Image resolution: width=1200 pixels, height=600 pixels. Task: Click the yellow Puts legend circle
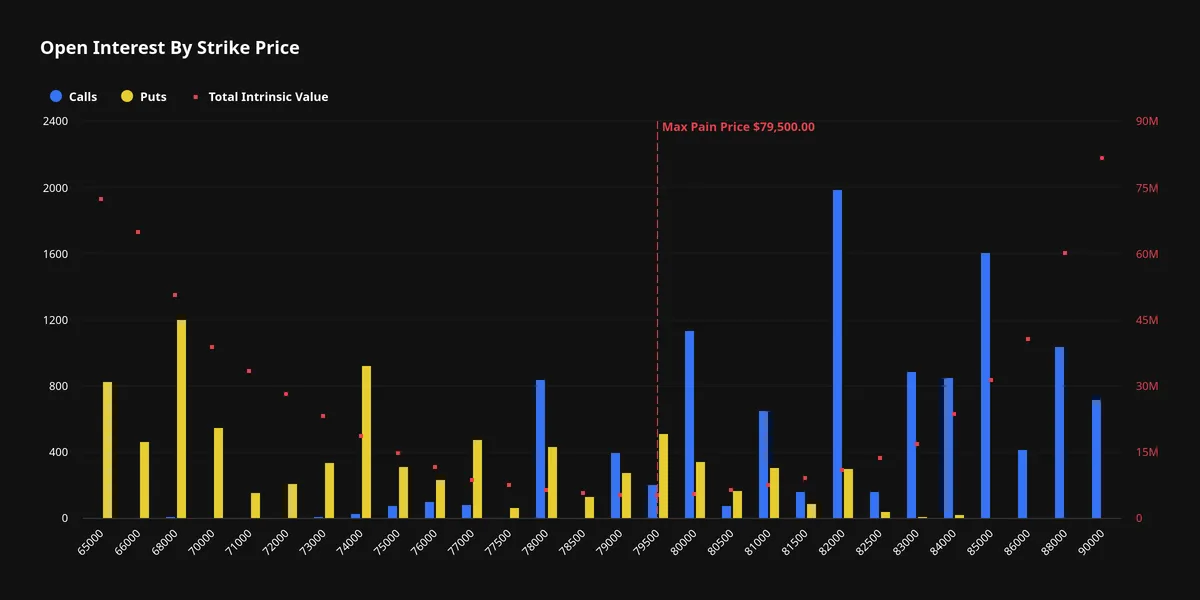(127, 97)
